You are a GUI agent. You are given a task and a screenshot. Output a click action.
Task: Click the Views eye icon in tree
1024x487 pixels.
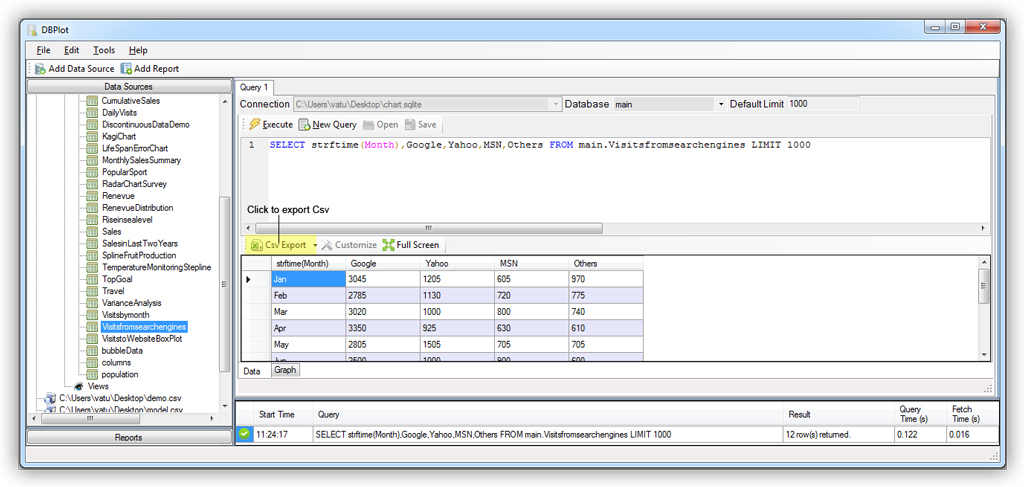pyautogui.click(x=79, y=386)
